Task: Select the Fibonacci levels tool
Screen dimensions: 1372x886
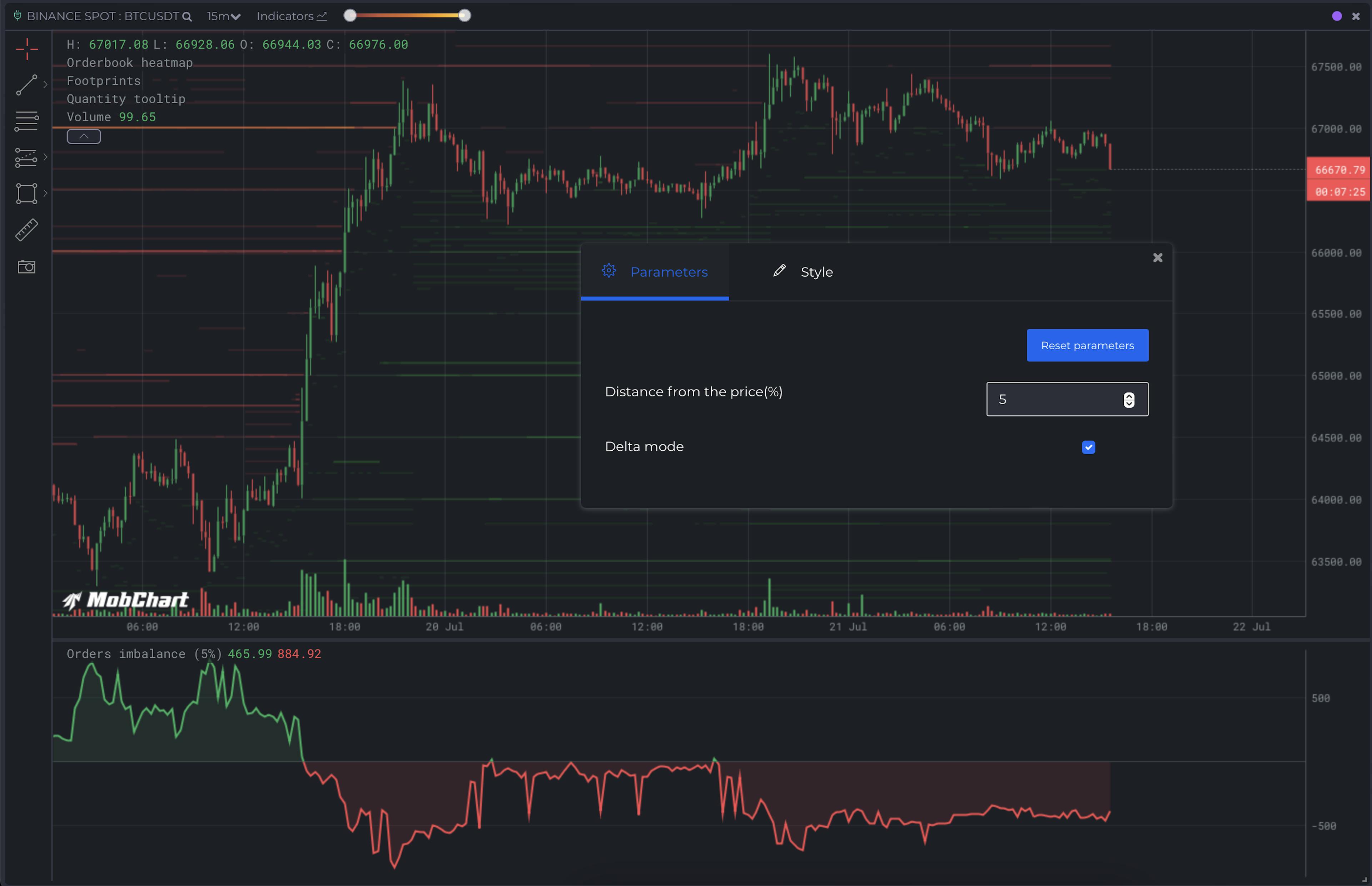Action: (26, 157)
